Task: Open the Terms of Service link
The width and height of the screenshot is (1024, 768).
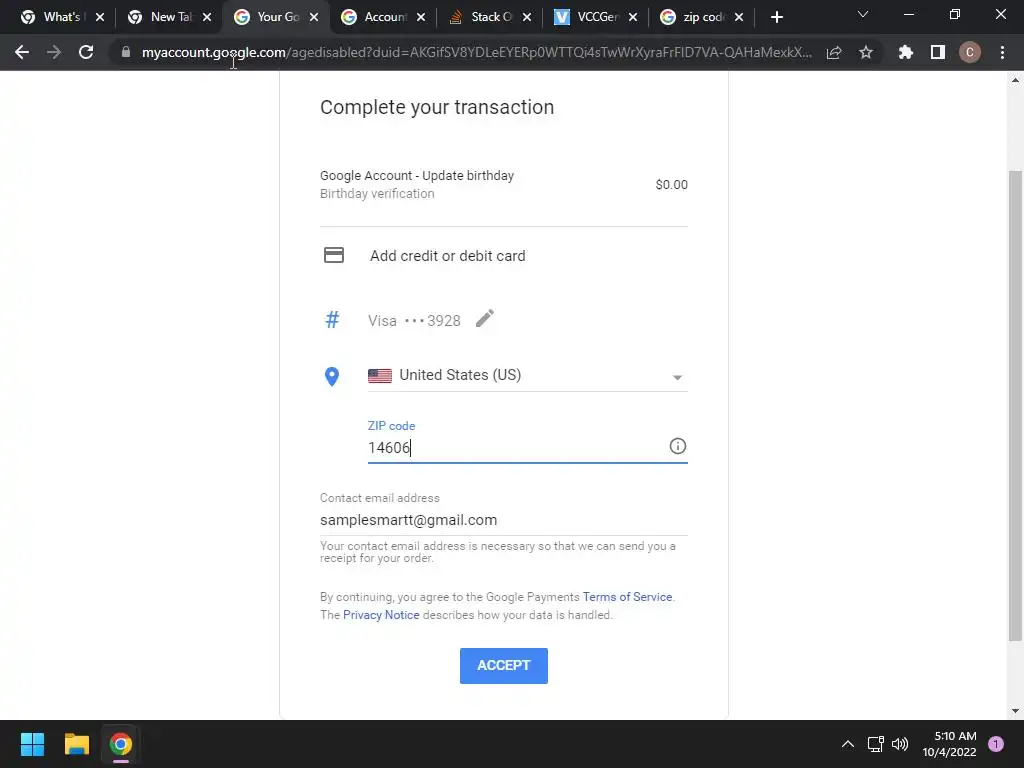Action: 627,597
